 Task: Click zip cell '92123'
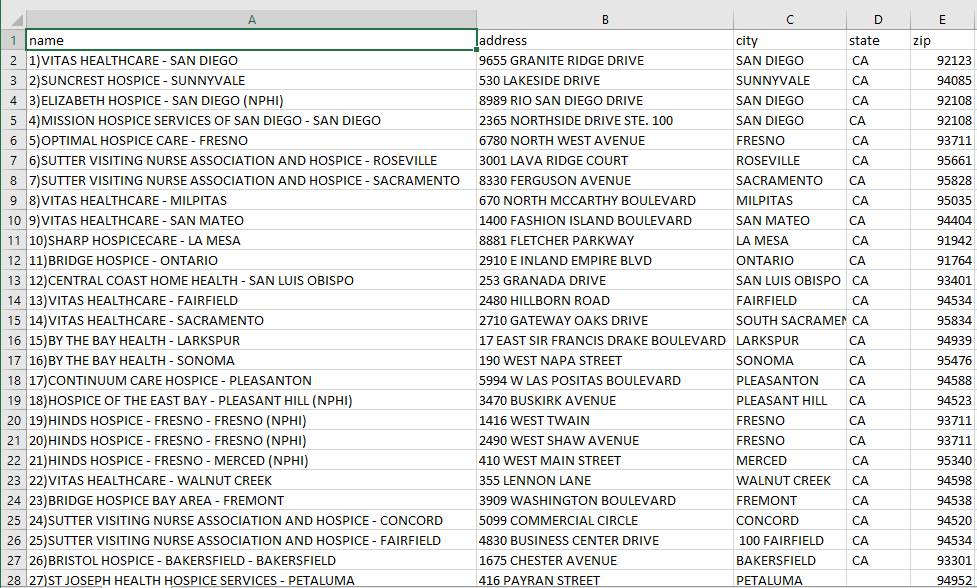pyautogui.click(x=943, y=60)
